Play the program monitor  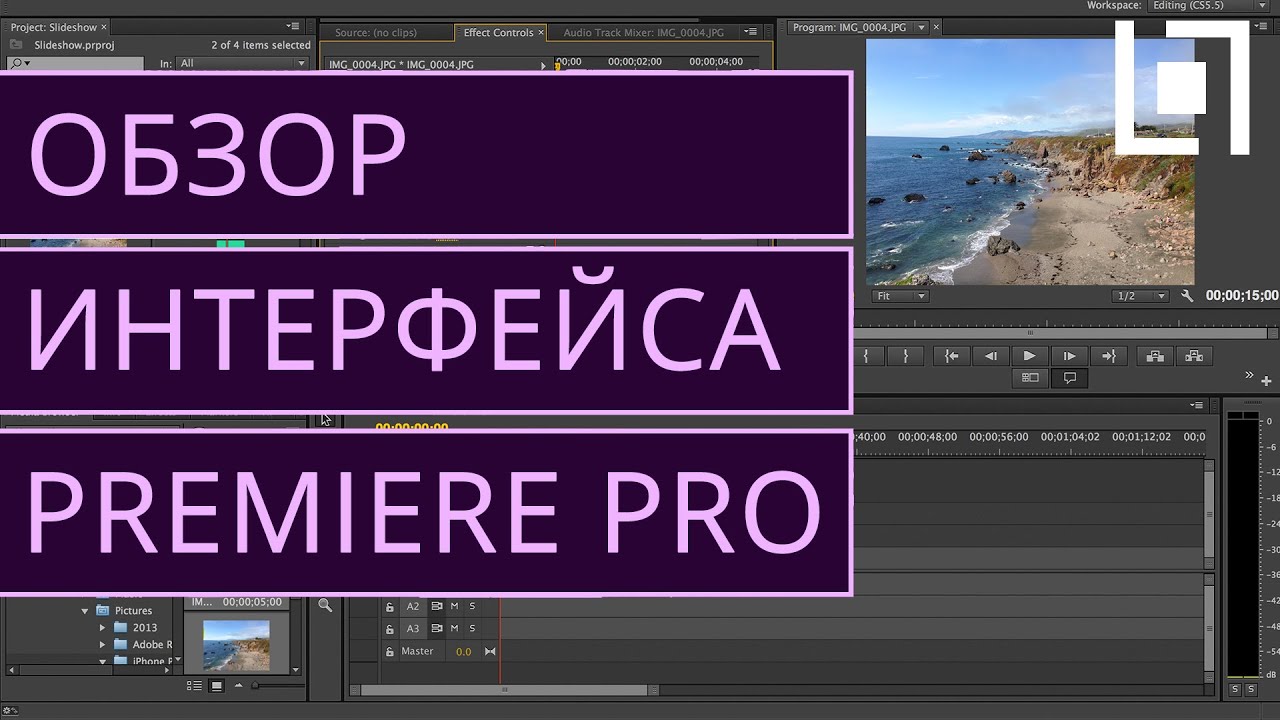click(x=1029, y=356)
